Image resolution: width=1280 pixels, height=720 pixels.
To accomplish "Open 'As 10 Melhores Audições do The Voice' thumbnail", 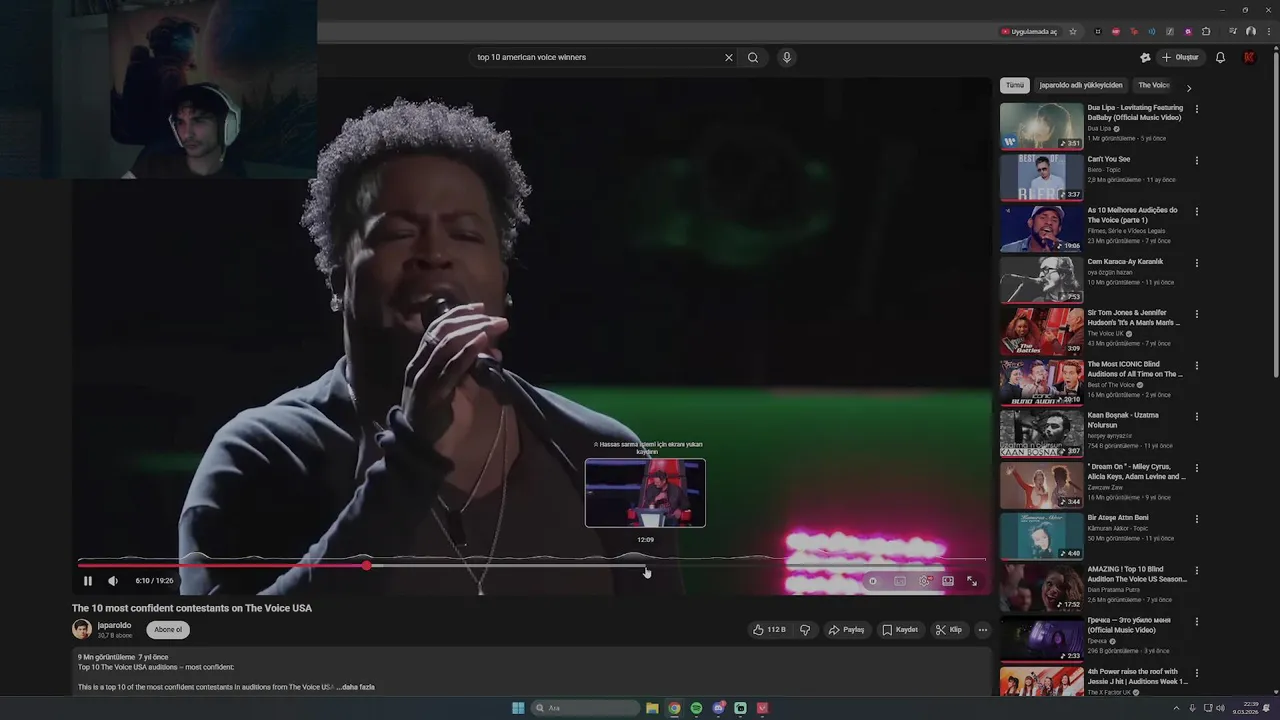I will (x=1041, y=228).
